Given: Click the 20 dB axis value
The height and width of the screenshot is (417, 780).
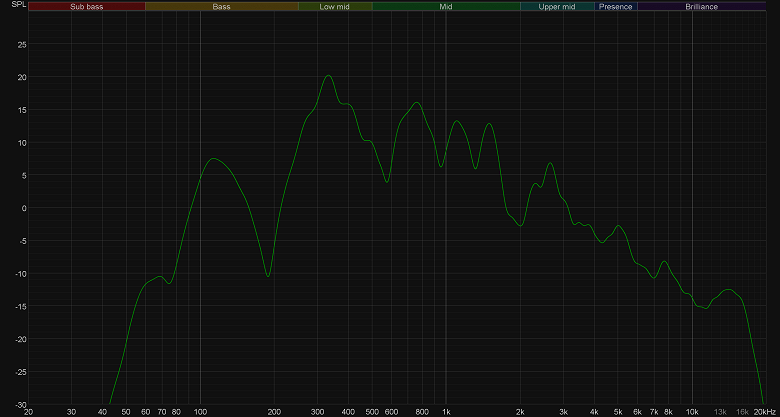Looking at the screenshot, I should pyautogui.click(x=22, y=77).
